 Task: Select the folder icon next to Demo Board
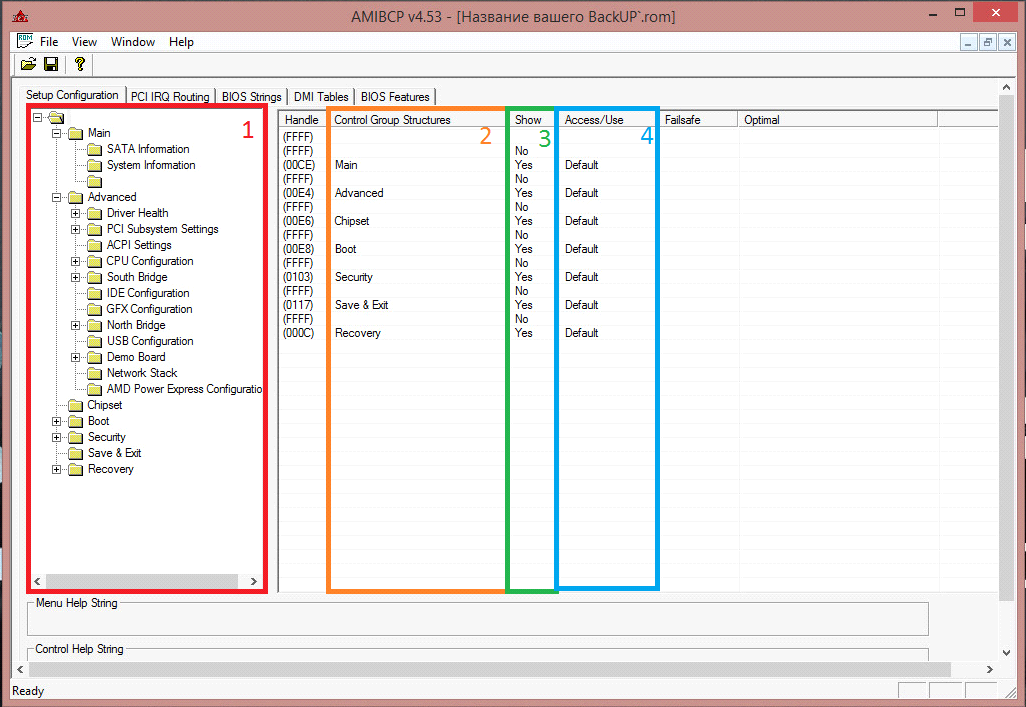pyautogui.click(x=92, y=356)
